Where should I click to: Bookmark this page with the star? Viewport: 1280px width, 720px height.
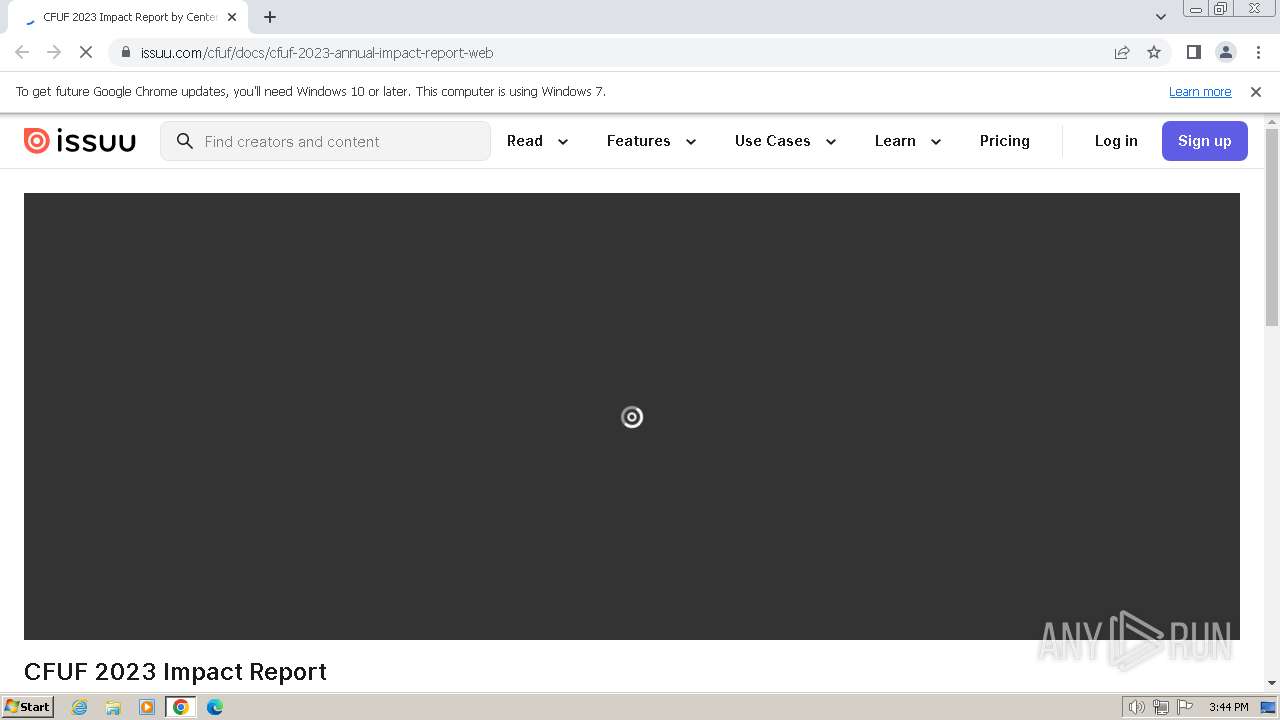point(1154,52)
